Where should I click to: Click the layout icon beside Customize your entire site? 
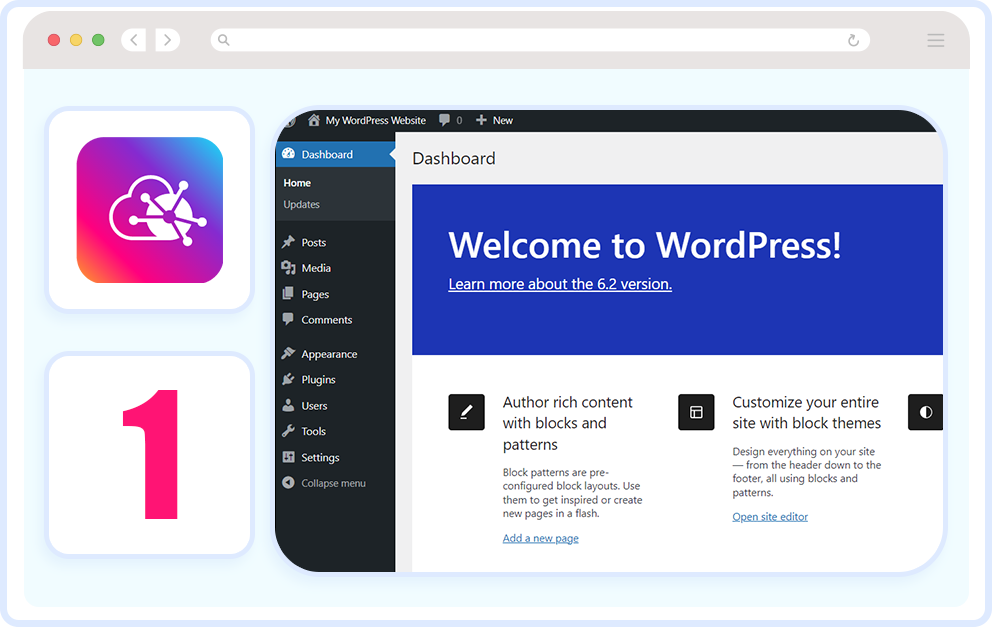tap(696, 412)
